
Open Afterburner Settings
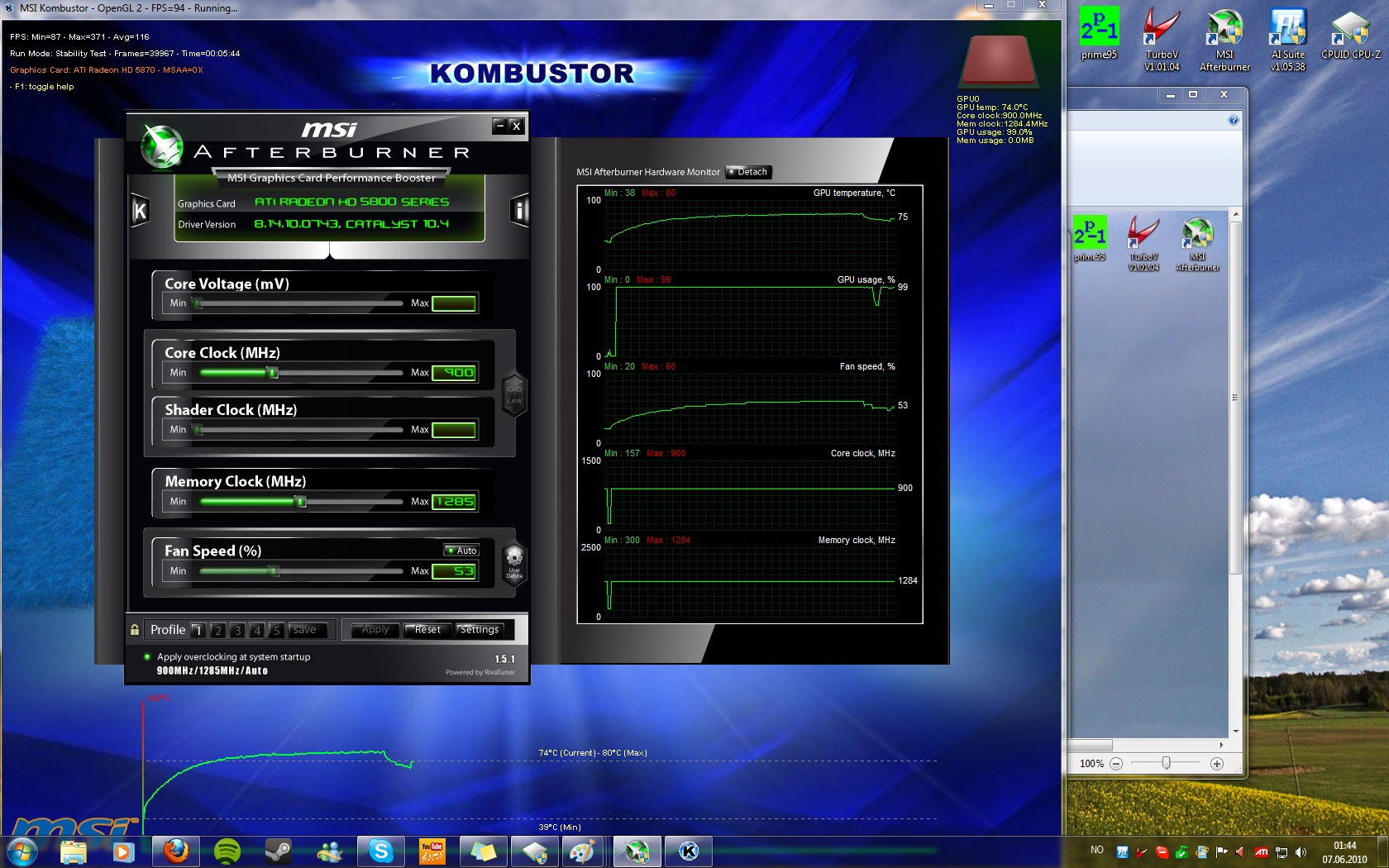[x=480, y=630]
